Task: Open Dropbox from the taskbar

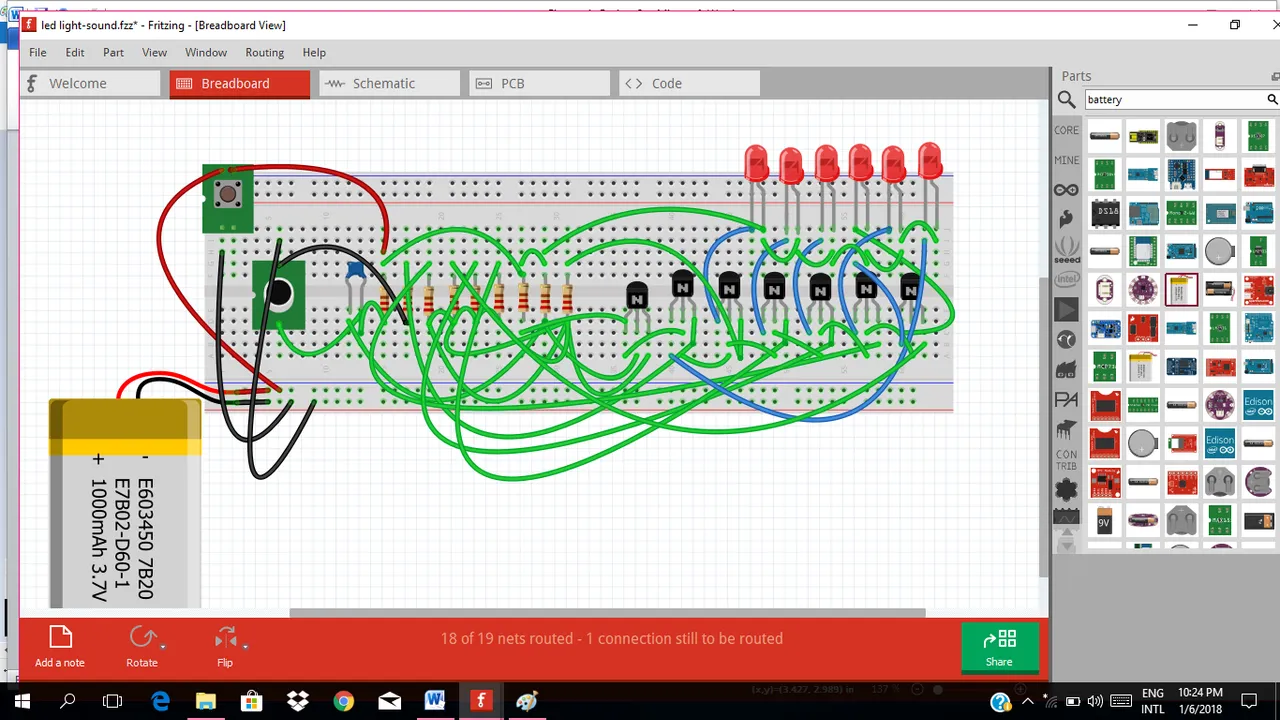Action: point(297,701)
